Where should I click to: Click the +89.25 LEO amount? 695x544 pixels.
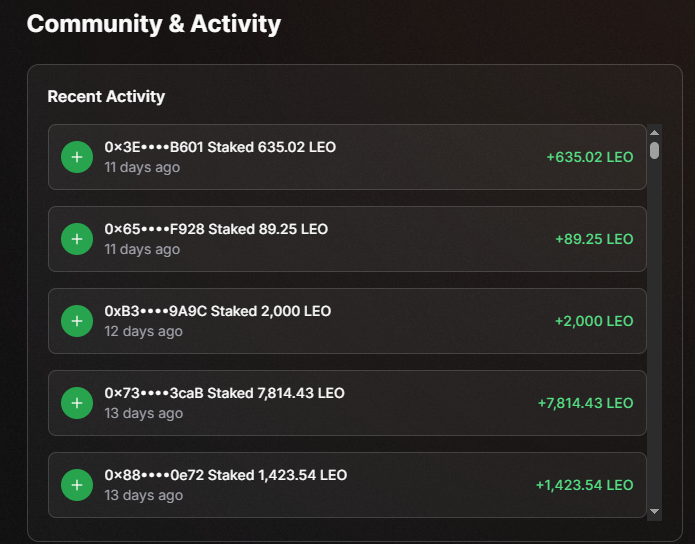pos(594,239)
